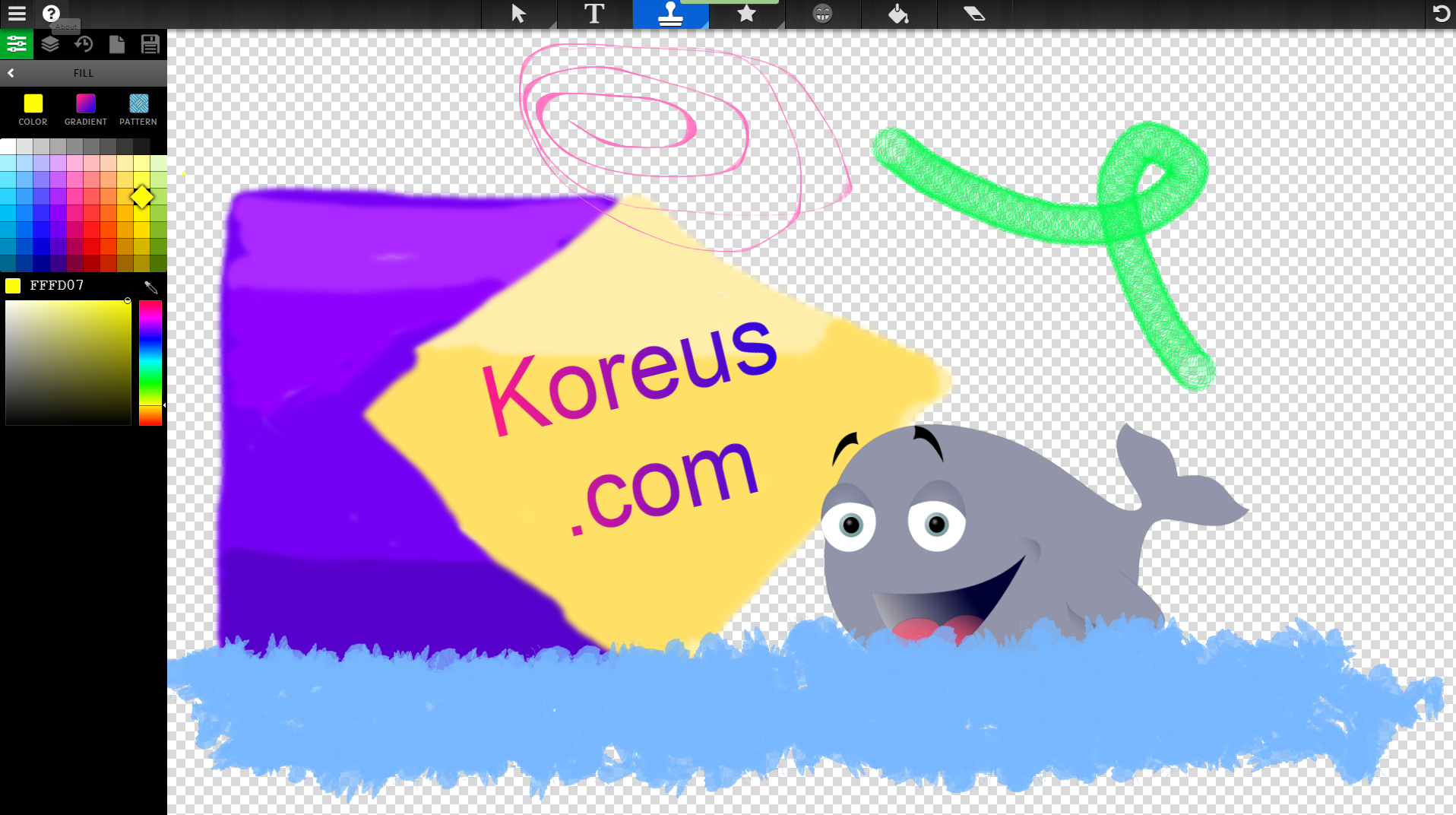
Task: Open the emoji sticker tool
Action: click(822, 14)
